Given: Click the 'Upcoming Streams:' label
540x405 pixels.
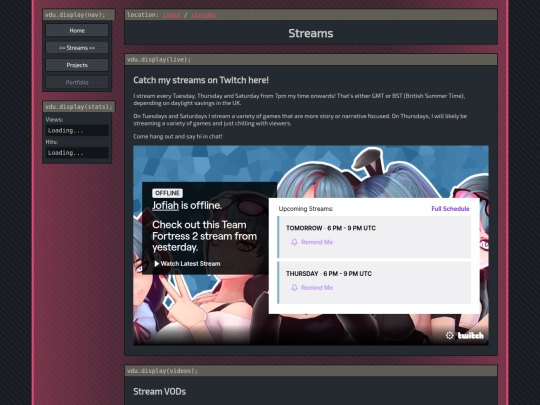Looking at the screenshot, I should [x=306, y=209].
